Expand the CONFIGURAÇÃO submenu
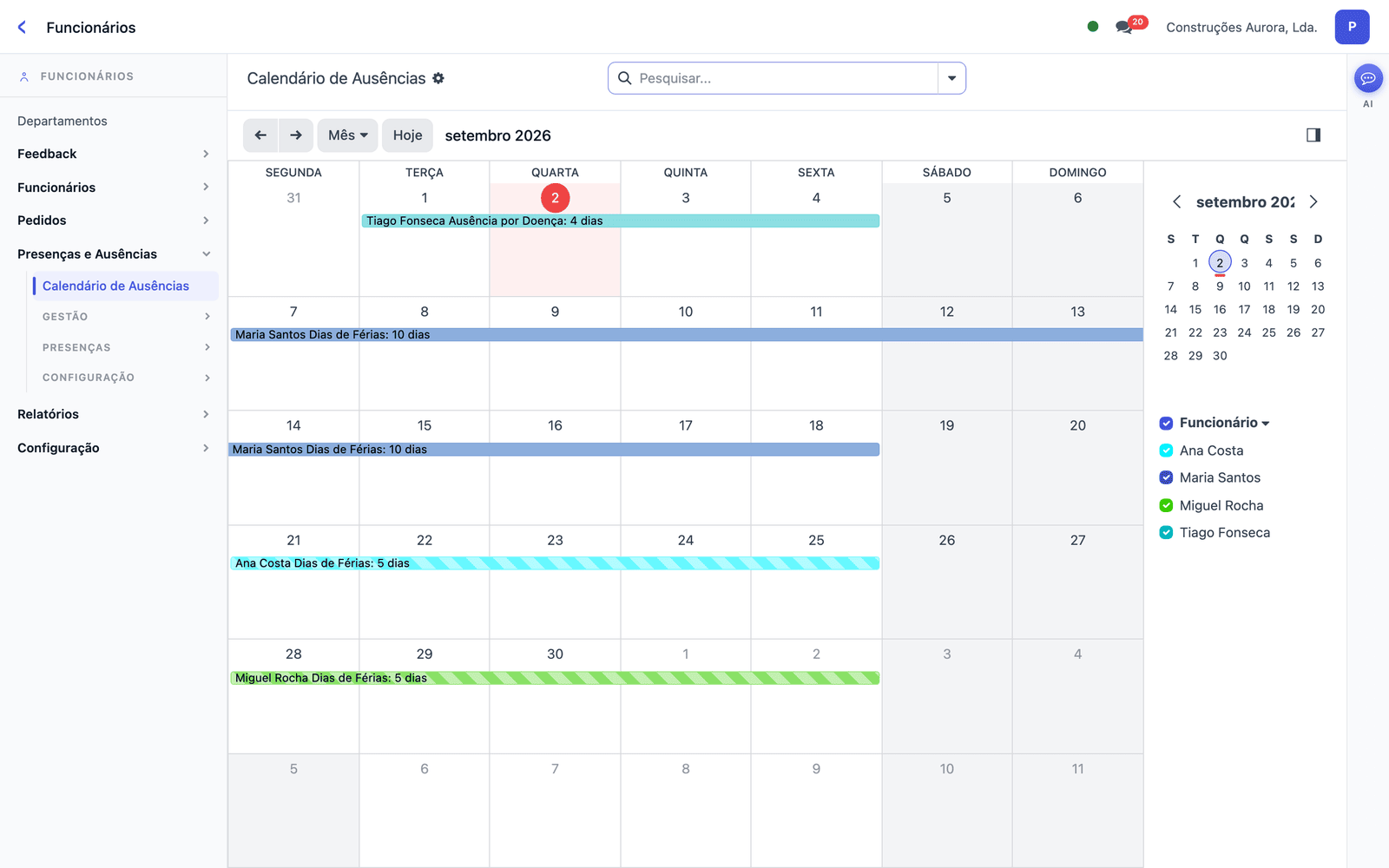The width and height of the screenshot is (1389, 868). click(124, 378)
